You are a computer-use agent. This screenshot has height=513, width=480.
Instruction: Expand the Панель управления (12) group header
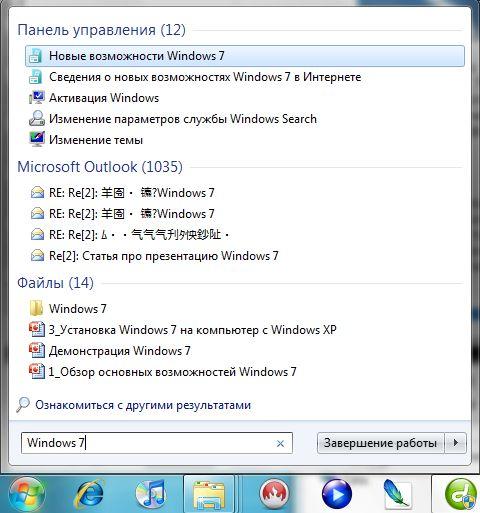(101, 30)
